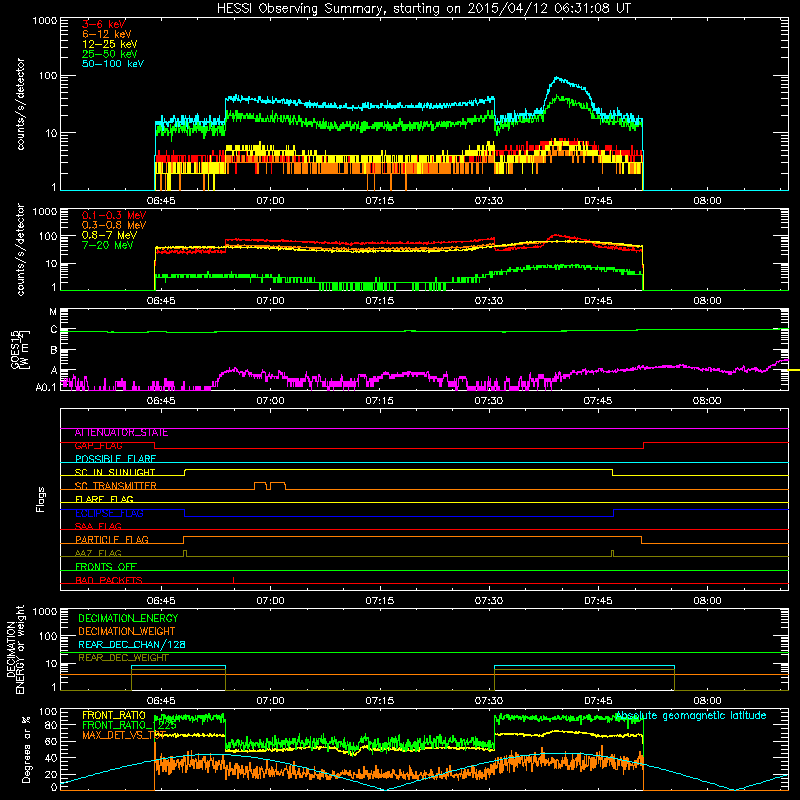Image resolution: width=800 pixels, height=800 pixels.
Task: Click the BAD_PACKETS tick mark near 06:55
Action: tap(233, 580)
